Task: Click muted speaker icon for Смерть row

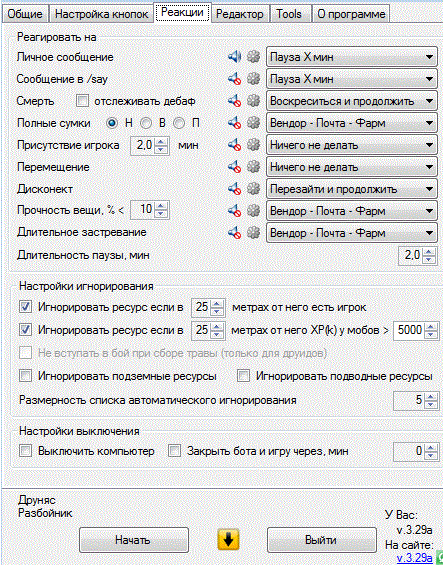Action: pyautogui.click(x=234, y=101)
